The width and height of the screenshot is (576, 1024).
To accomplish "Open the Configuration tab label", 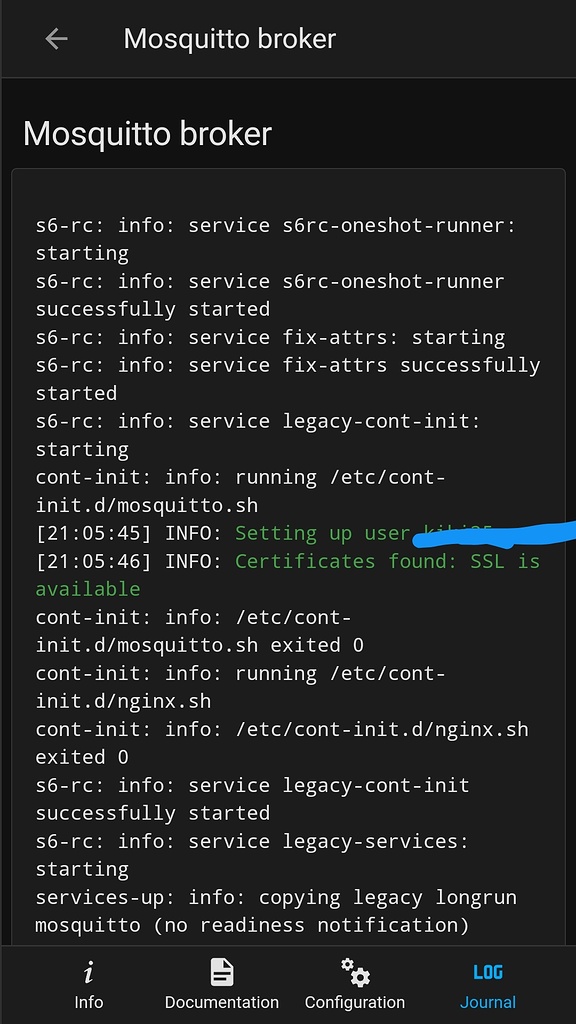I will pos(355,1002).
